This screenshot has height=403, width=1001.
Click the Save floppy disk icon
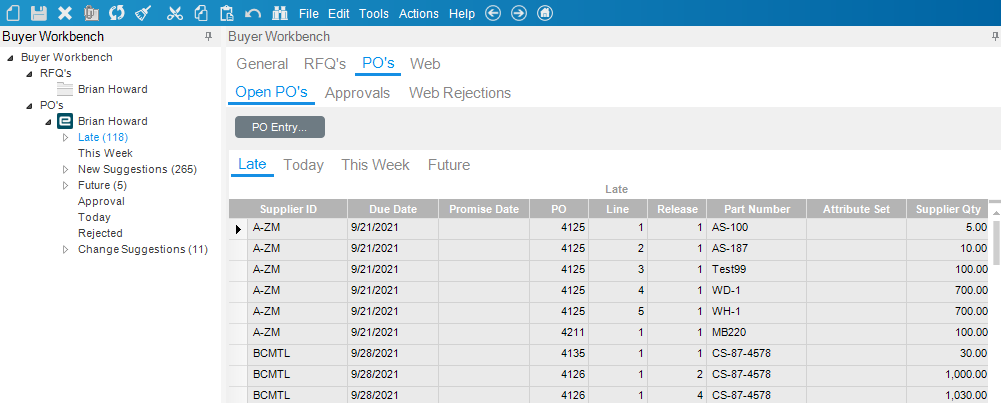39,13
